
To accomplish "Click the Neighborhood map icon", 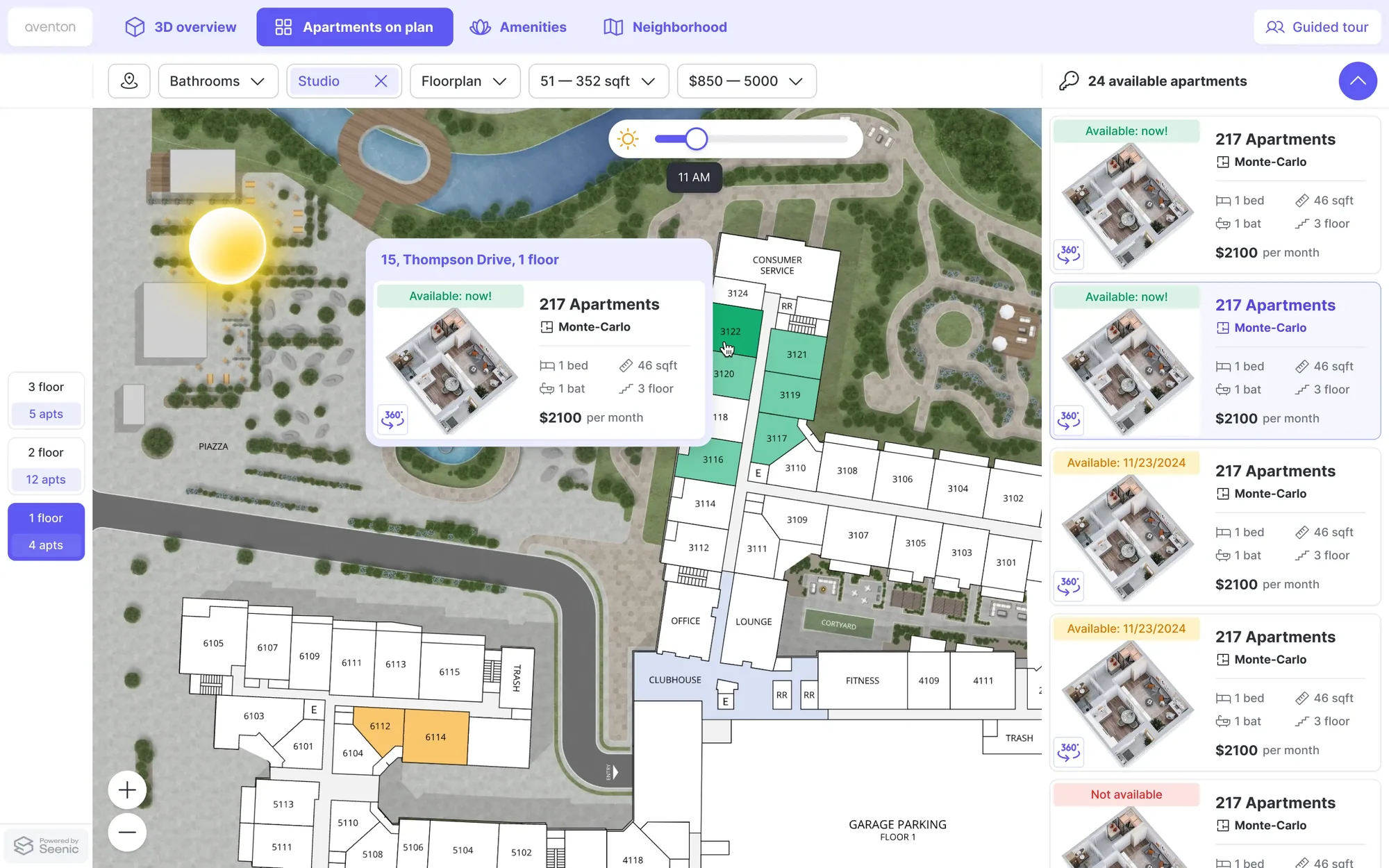I will [613, 27].
